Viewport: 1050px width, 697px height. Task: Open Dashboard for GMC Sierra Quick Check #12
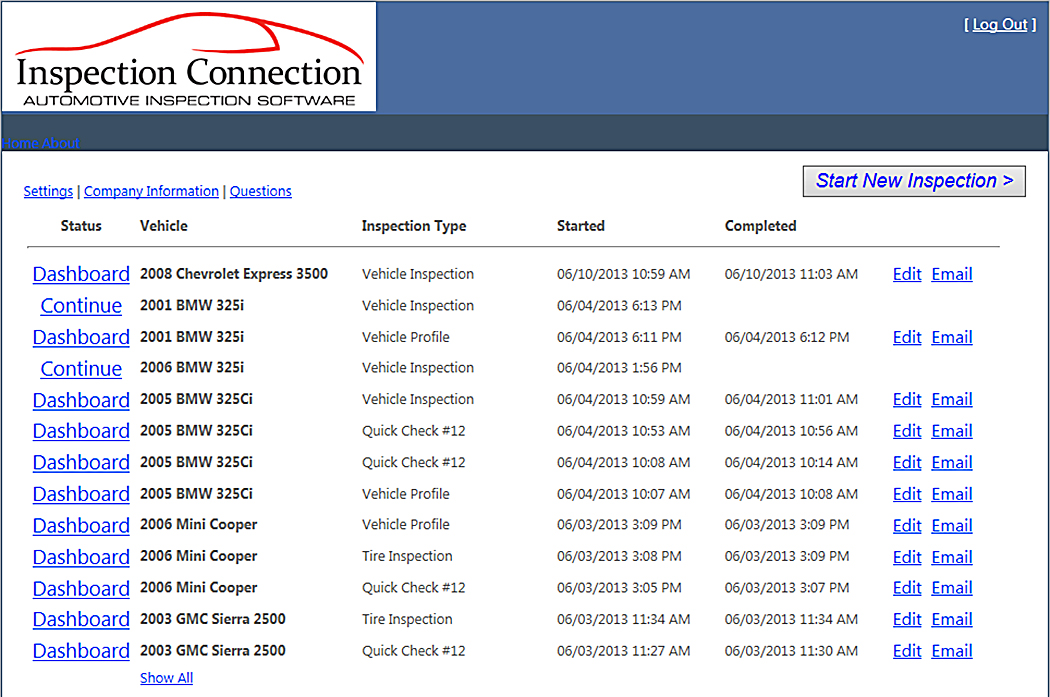[81, 651]
